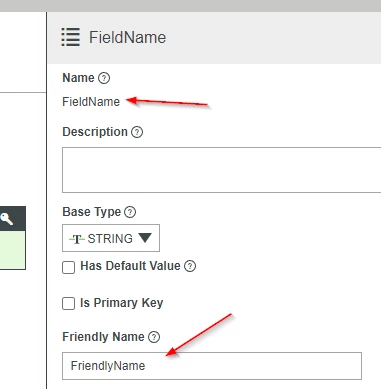The width and height of the screenshot is (381, 389).
Task: Click the list icon beside FieldName header
Action: [71, 37]
